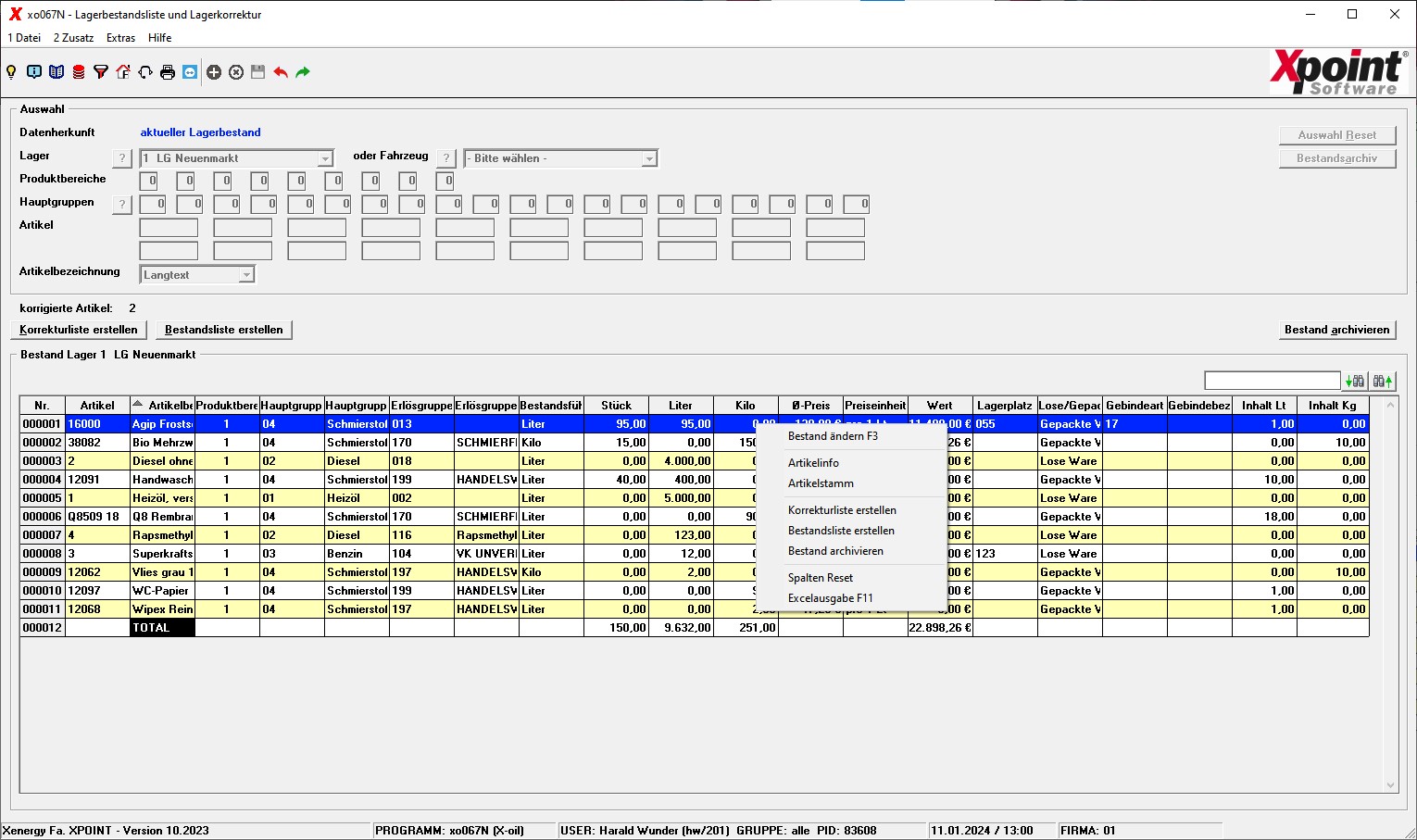Click the x circle cancel icon
Image resolution: width=1417 pixels, height=840 pixels.
[236, 72]
